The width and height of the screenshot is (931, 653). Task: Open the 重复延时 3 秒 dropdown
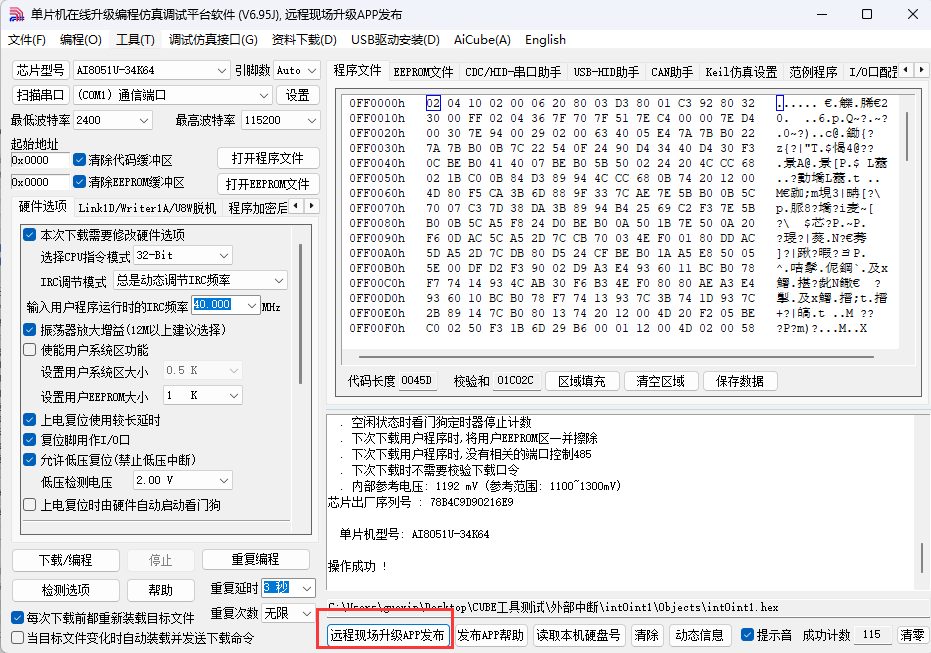[x=289, y=588]
